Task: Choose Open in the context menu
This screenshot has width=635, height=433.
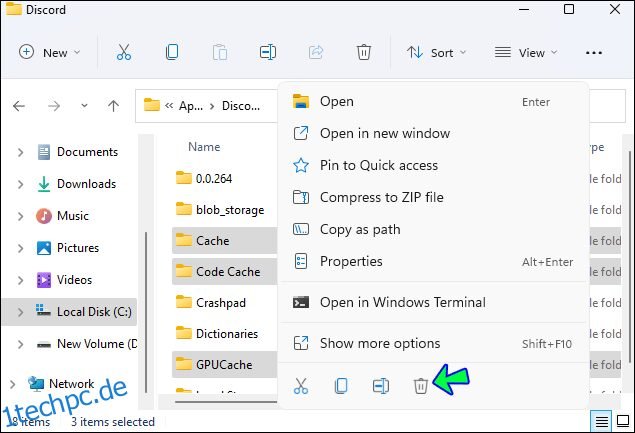Action: 433,102
